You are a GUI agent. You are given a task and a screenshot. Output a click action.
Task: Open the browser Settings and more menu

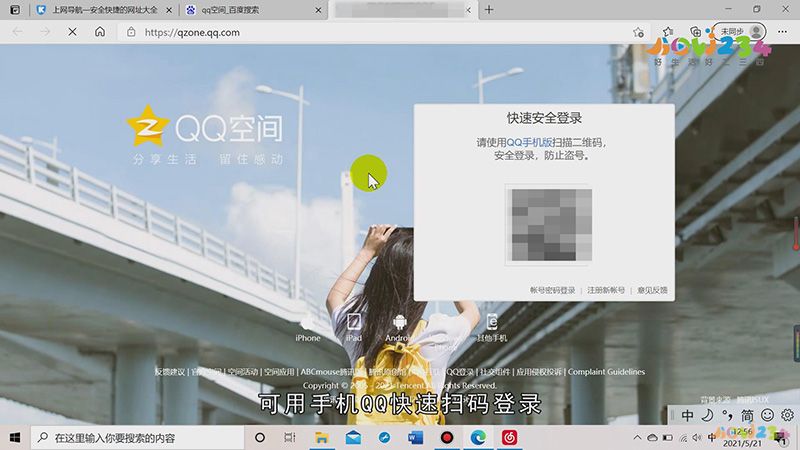783,32
